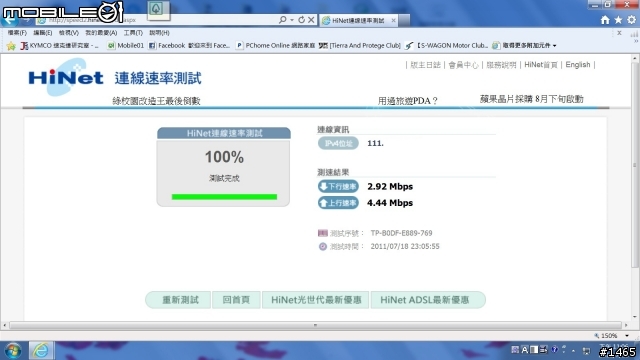640x360 pixels.
Task: Expand the address bar search dropdown arrow
Action: [292, 20]
